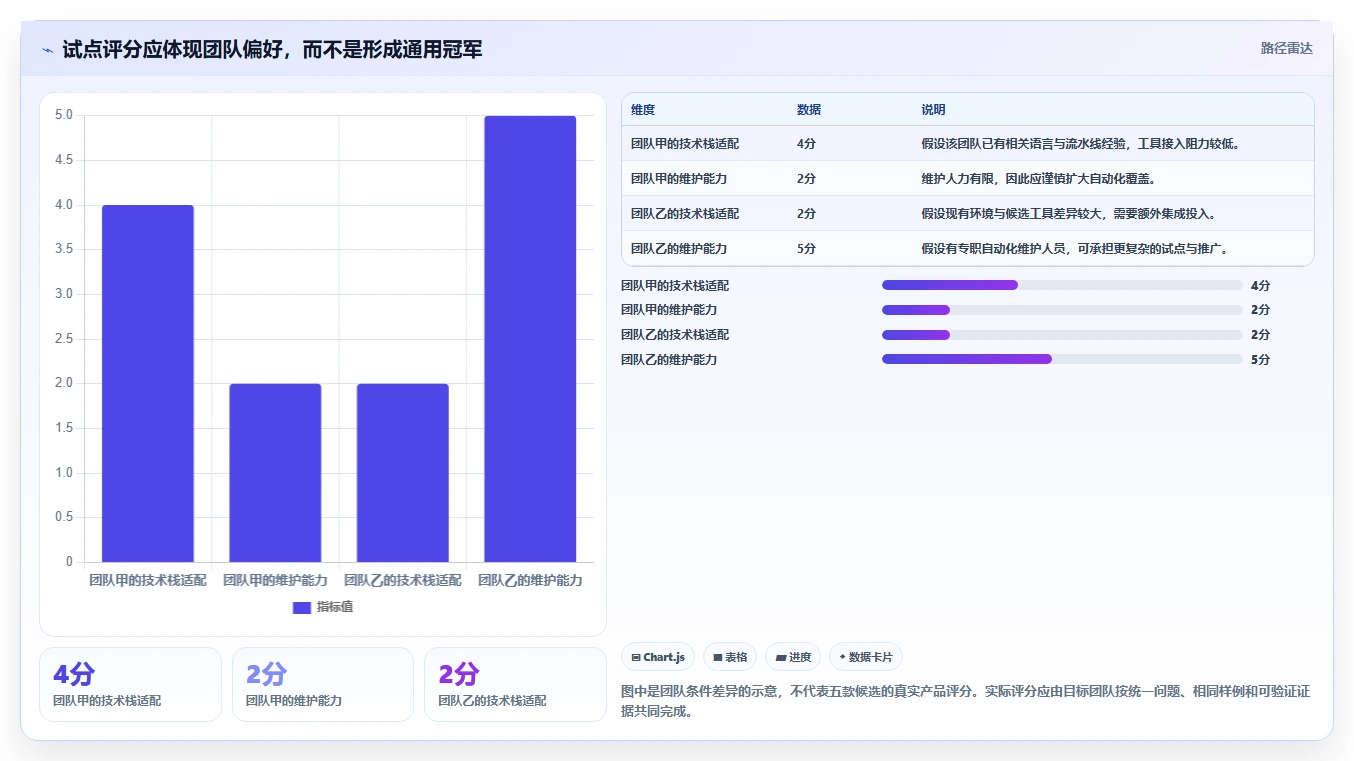This screenshot has width=1354, height=761.
Task: Click the 5分 value beside the last progress bar
Action: (x=1260, y=360)
